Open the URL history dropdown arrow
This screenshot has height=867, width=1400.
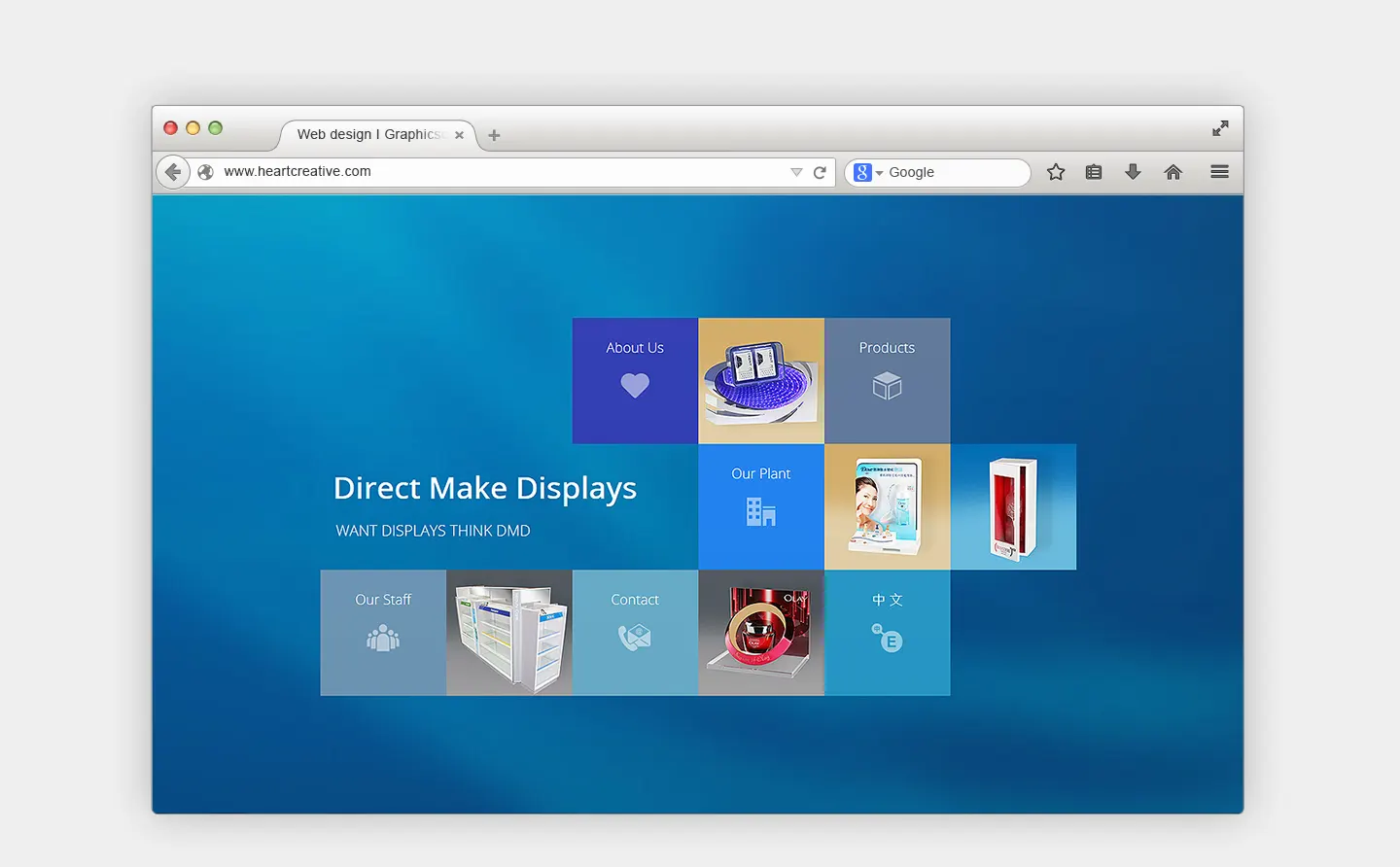coord(796,172)
